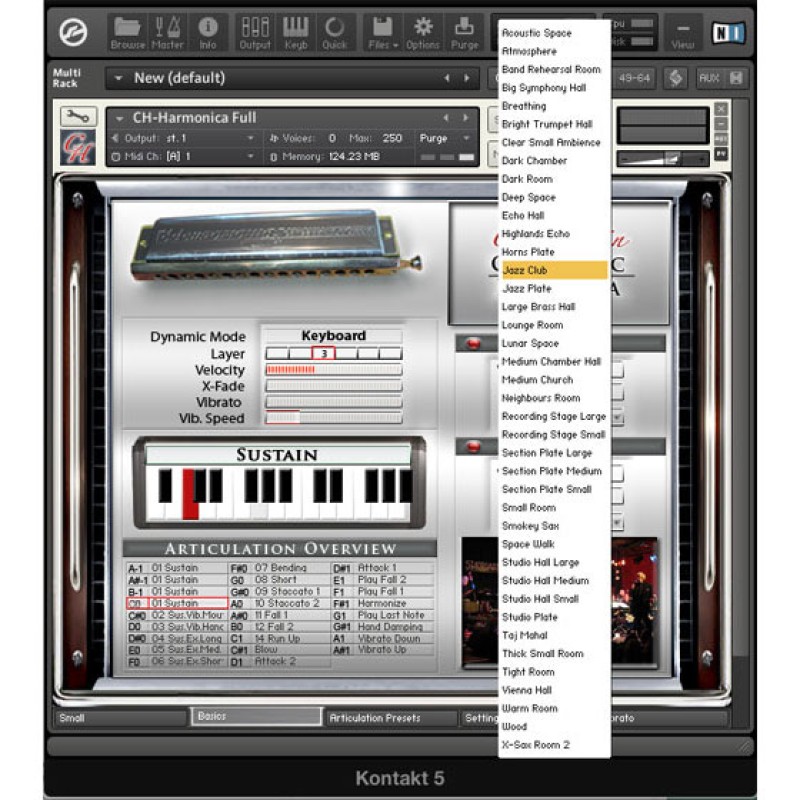Click the Purge icon in toolbar

[464, 31]
